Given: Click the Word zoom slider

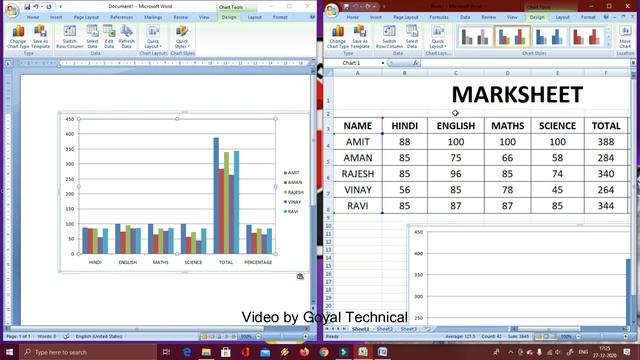Looking at the screenshot, I should (x=282, y=337).
